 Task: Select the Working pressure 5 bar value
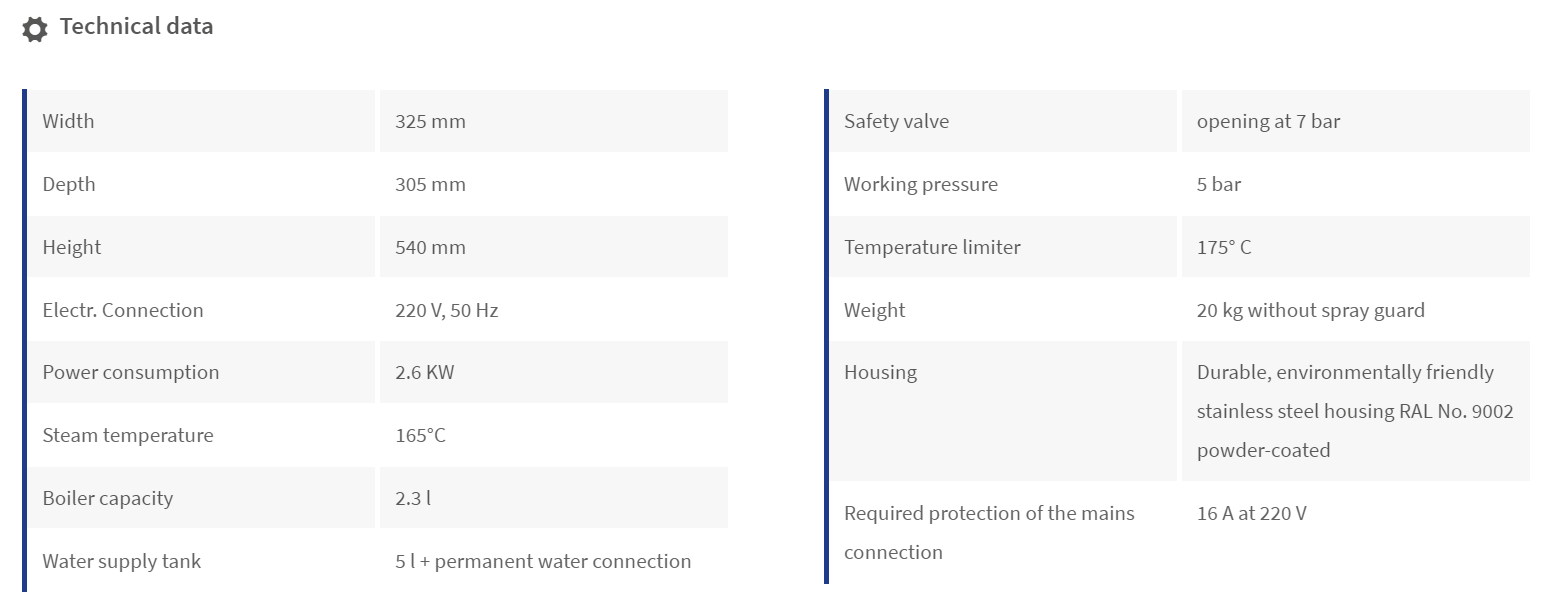click(x=1219, y=185)
